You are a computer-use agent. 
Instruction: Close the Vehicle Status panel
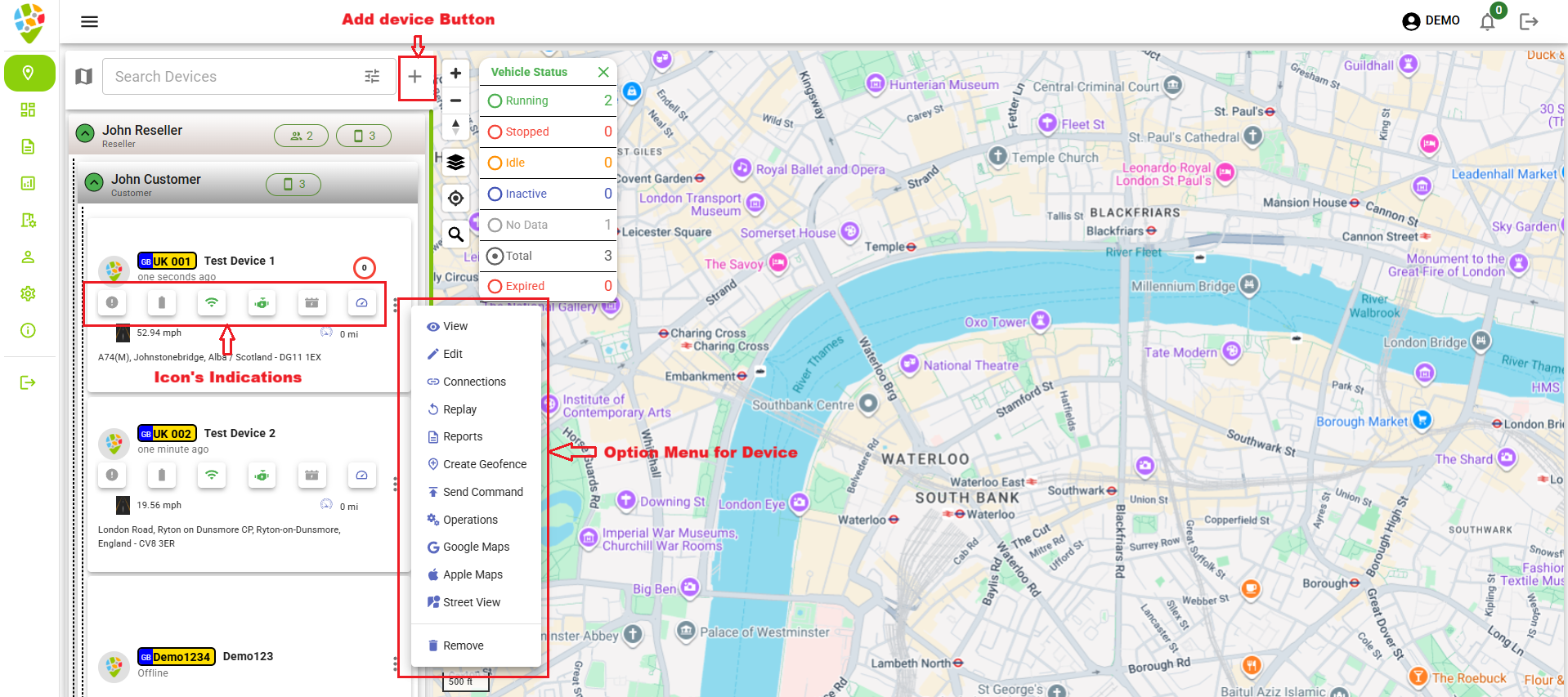coord(603,72)
